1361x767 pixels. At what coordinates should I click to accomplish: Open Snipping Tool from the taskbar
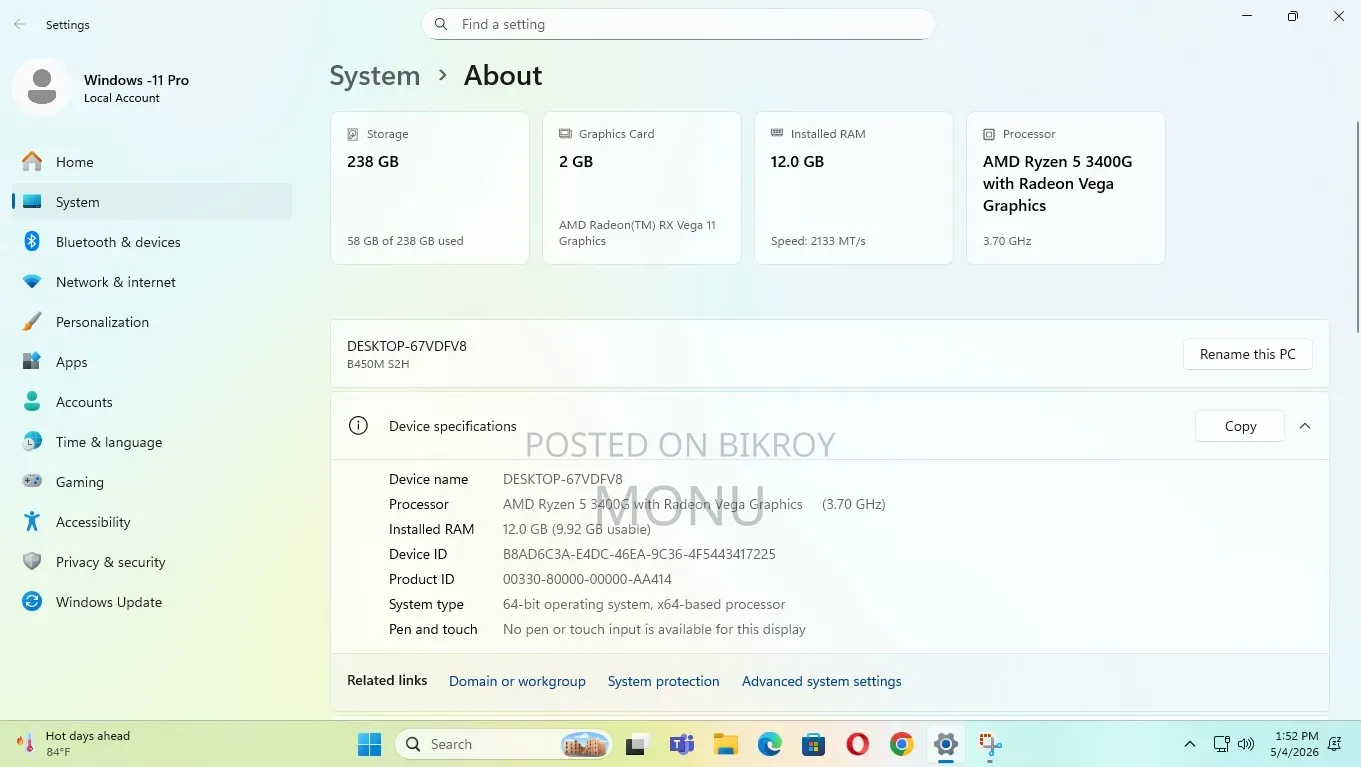[x=990, y=744]
